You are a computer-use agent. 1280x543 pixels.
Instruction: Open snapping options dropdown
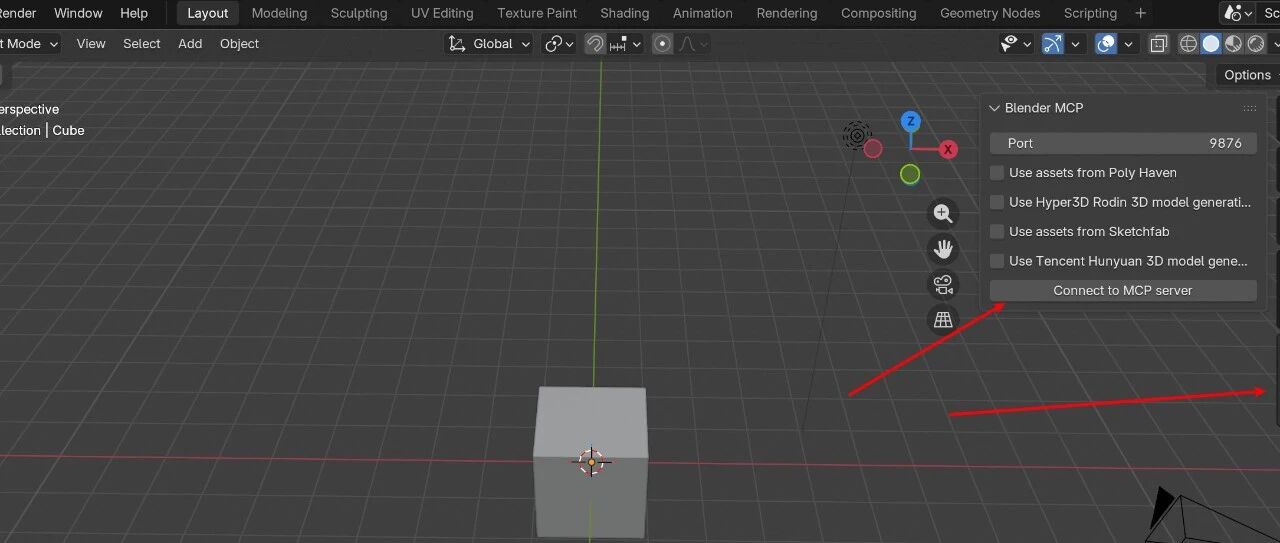pos(624,44)
